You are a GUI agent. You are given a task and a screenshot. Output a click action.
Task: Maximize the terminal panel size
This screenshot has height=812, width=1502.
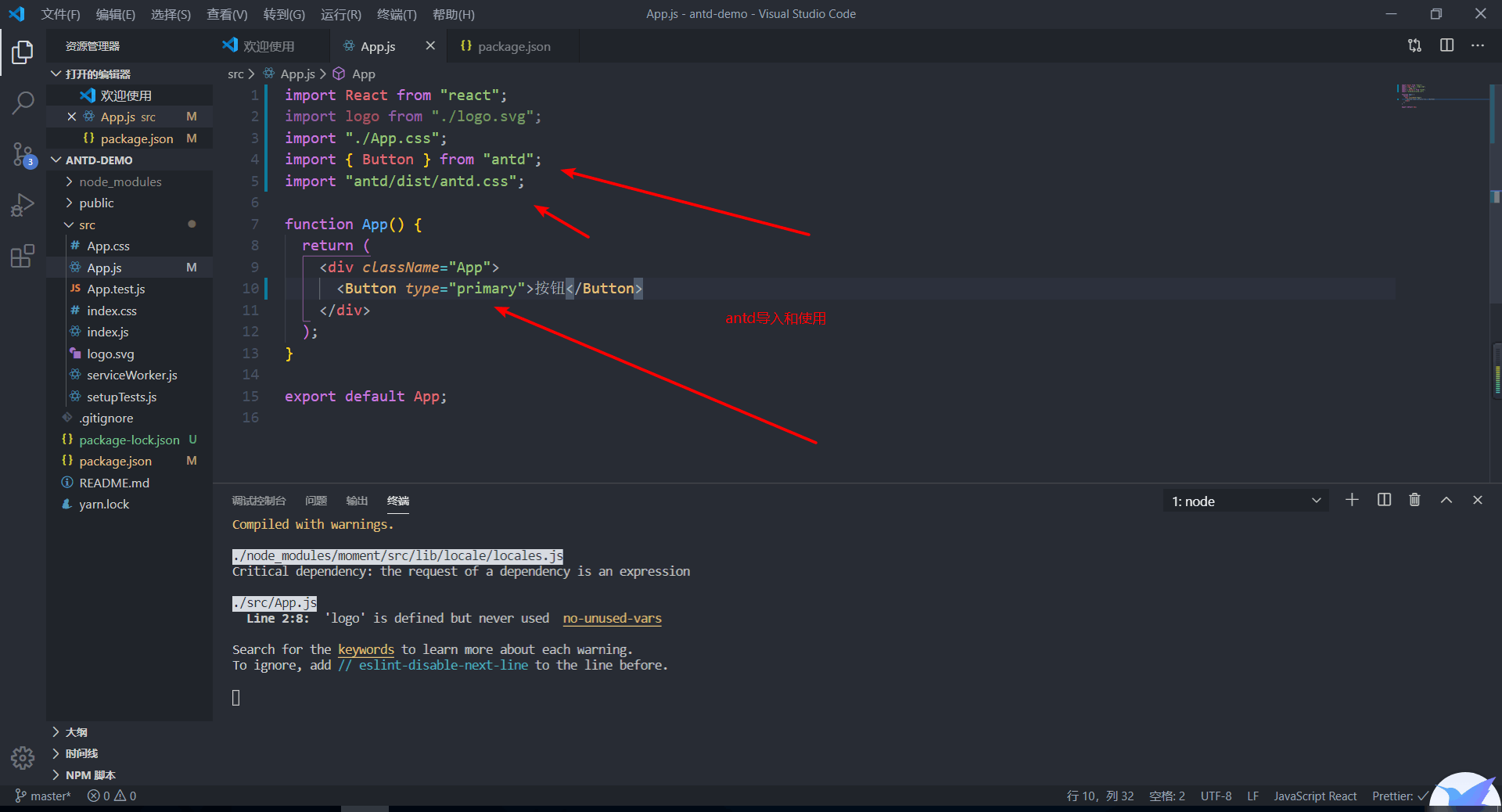pos(1446,500)
